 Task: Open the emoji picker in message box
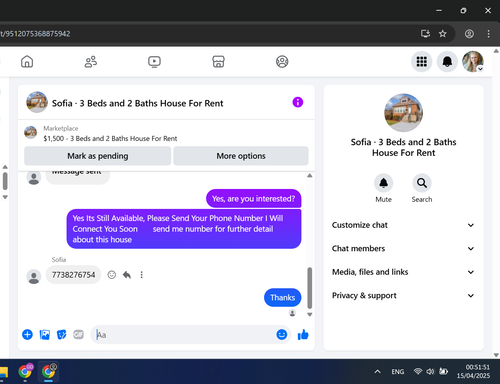point(282,334)
